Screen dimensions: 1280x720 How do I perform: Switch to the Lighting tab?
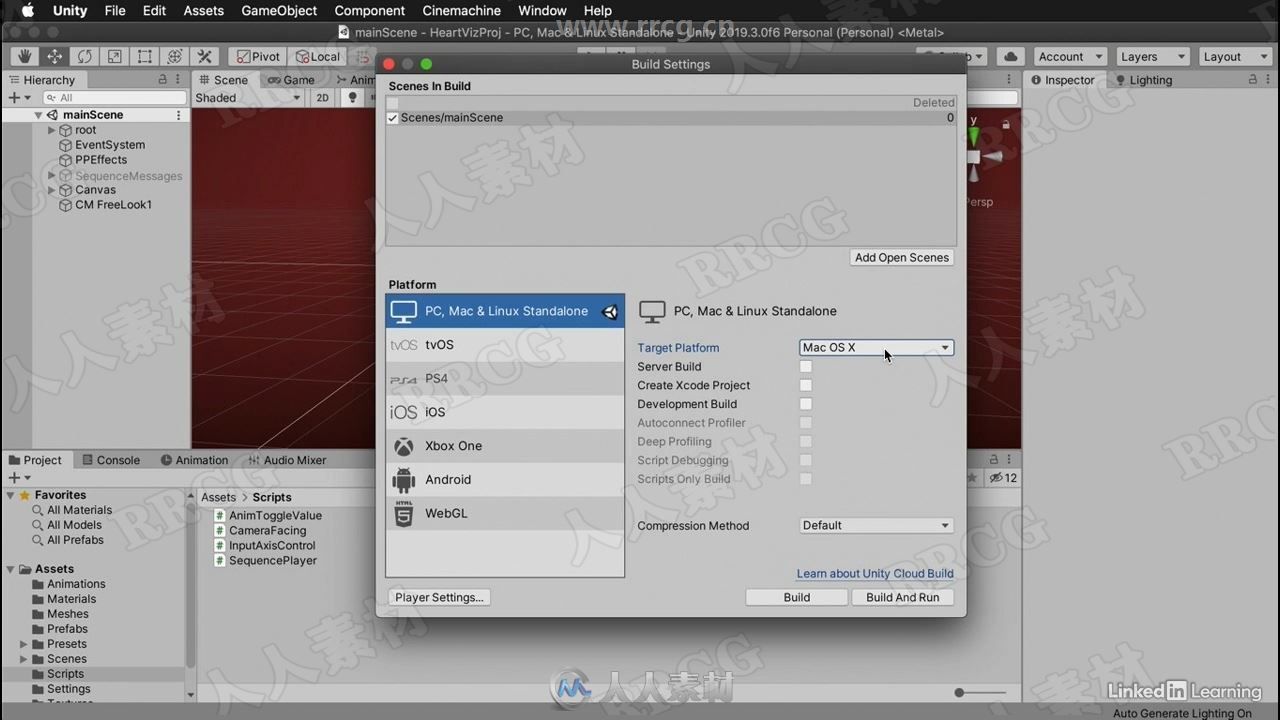(x=1142, y=80)
